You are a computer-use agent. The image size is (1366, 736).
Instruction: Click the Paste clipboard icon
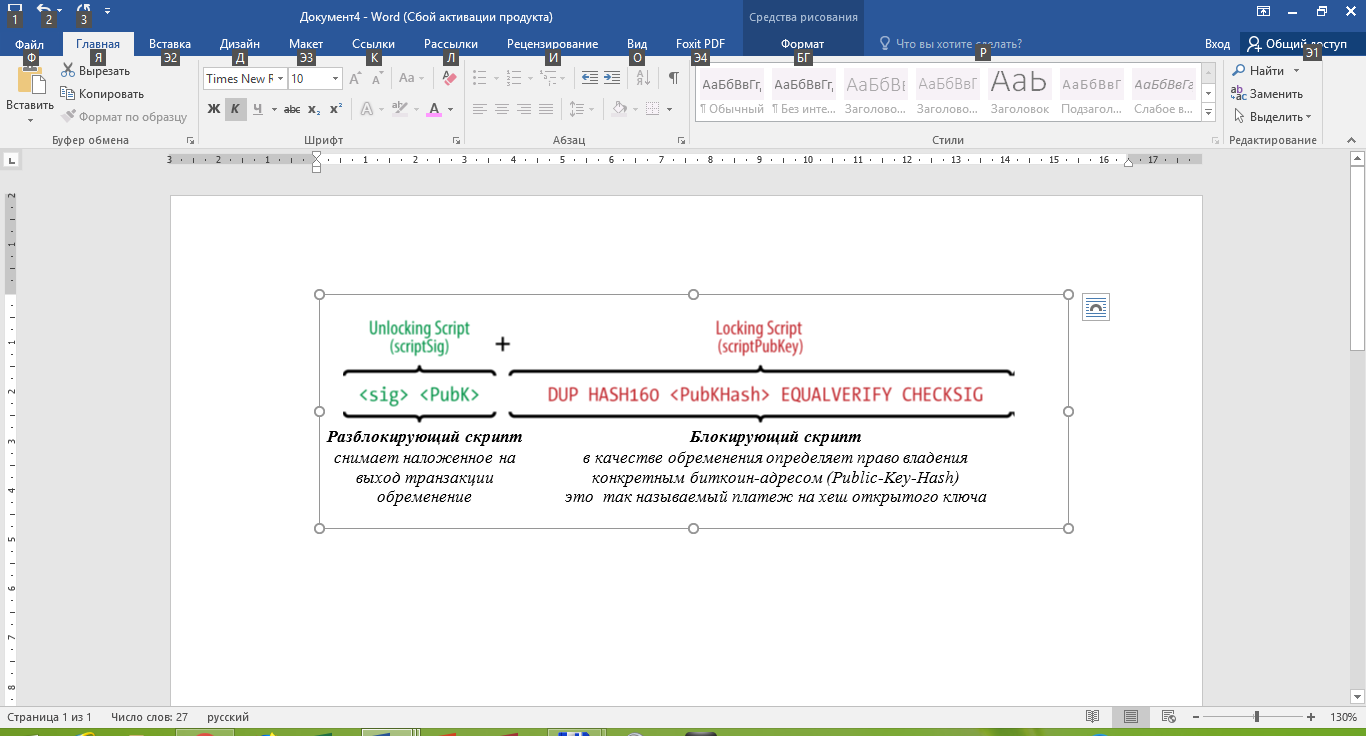point(30,82)
